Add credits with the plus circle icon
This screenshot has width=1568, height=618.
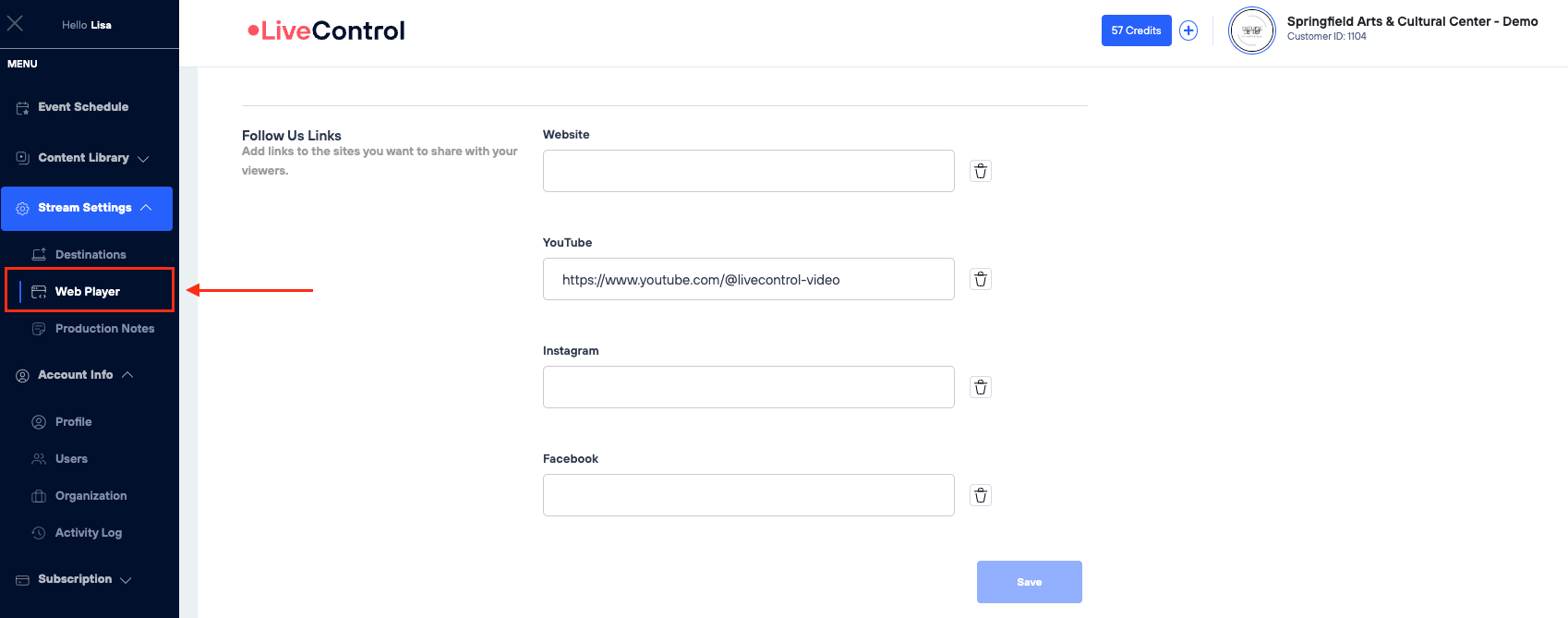(x=1188, y=30)
